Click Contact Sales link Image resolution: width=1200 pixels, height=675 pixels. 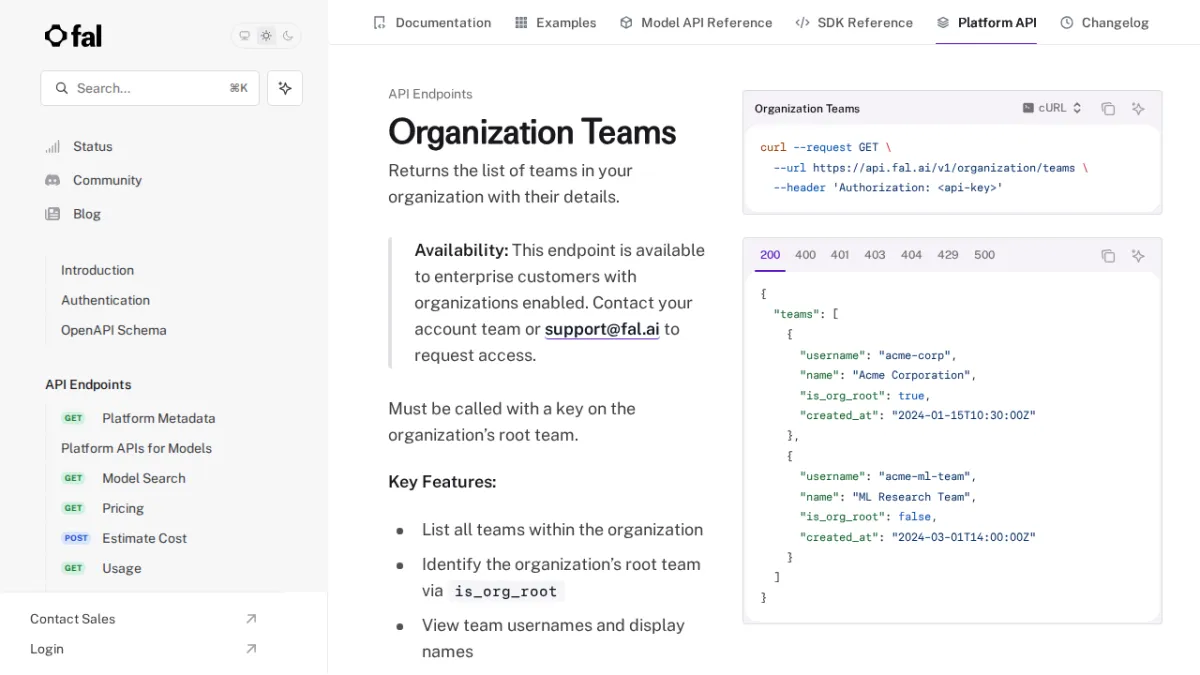coord(72,619)
